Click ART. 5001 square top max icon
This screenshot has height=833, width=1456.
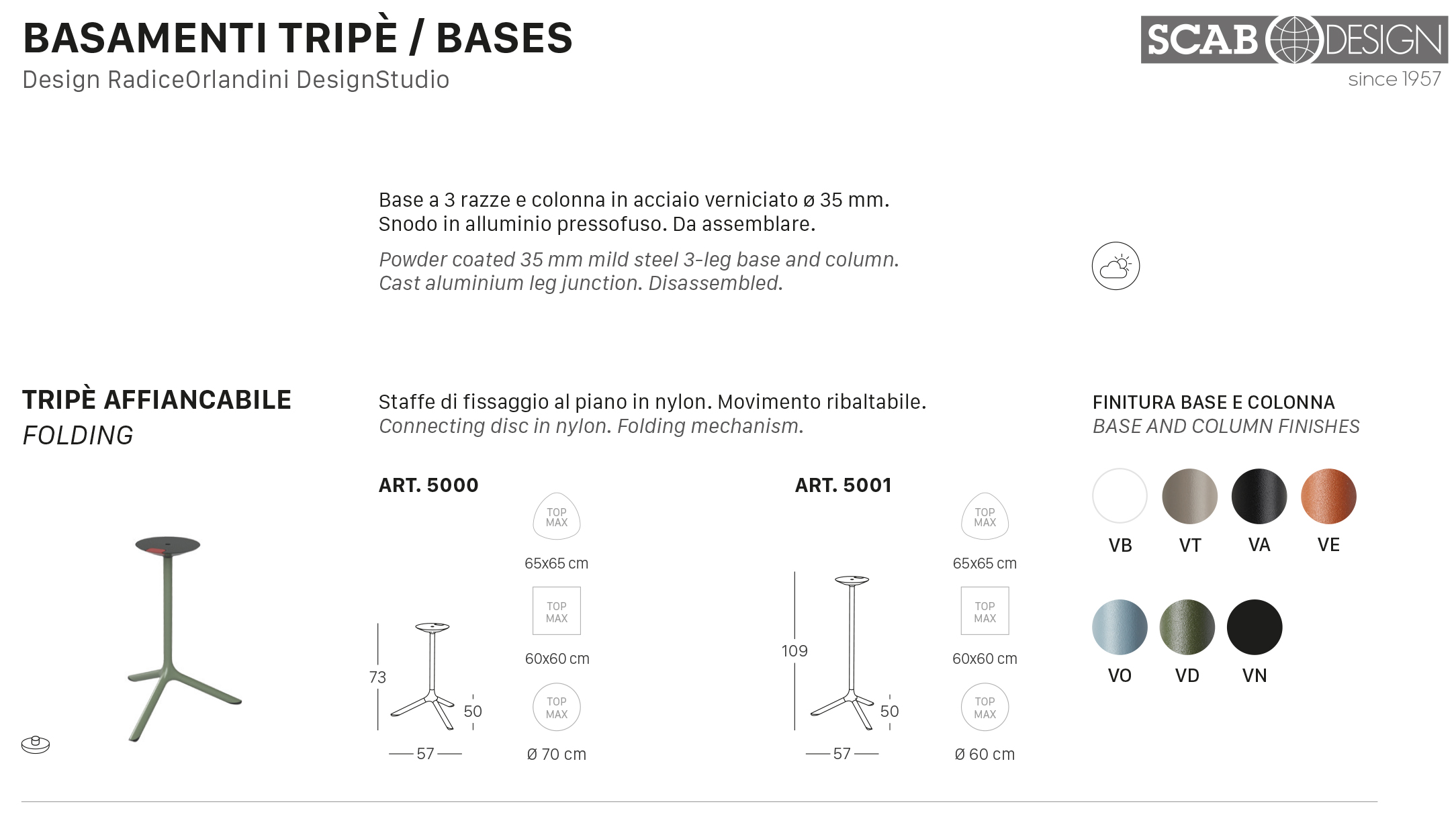(x=985, y=611)
